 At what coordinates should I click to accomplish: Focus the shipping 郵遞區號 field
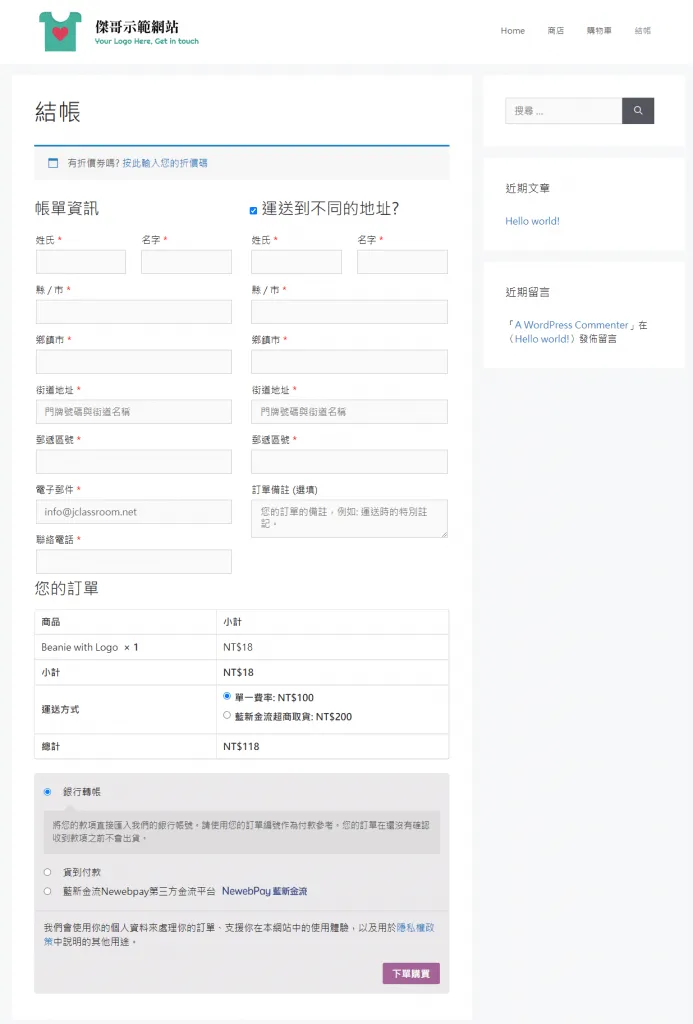click(349, 462)
